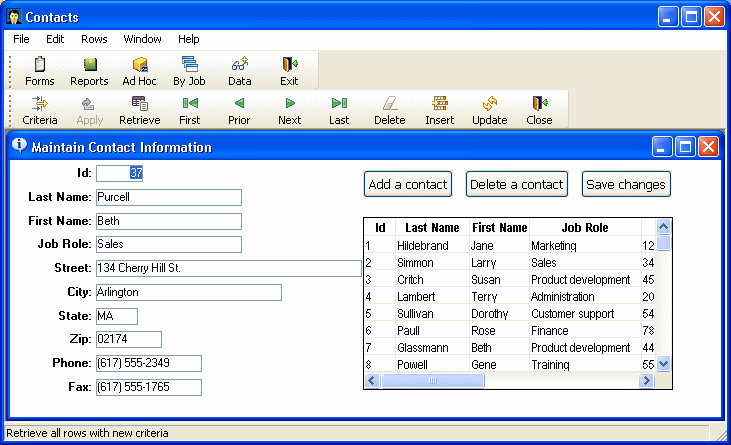
Task: Select the Simmon row in table
Action: click(510, 262)
